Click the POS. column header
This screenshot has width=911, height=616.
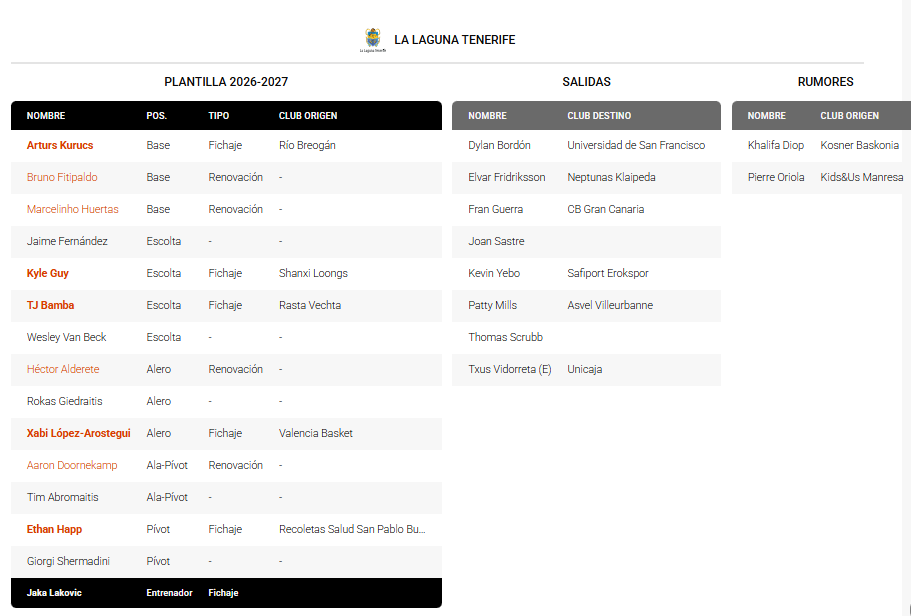(156, 116)
